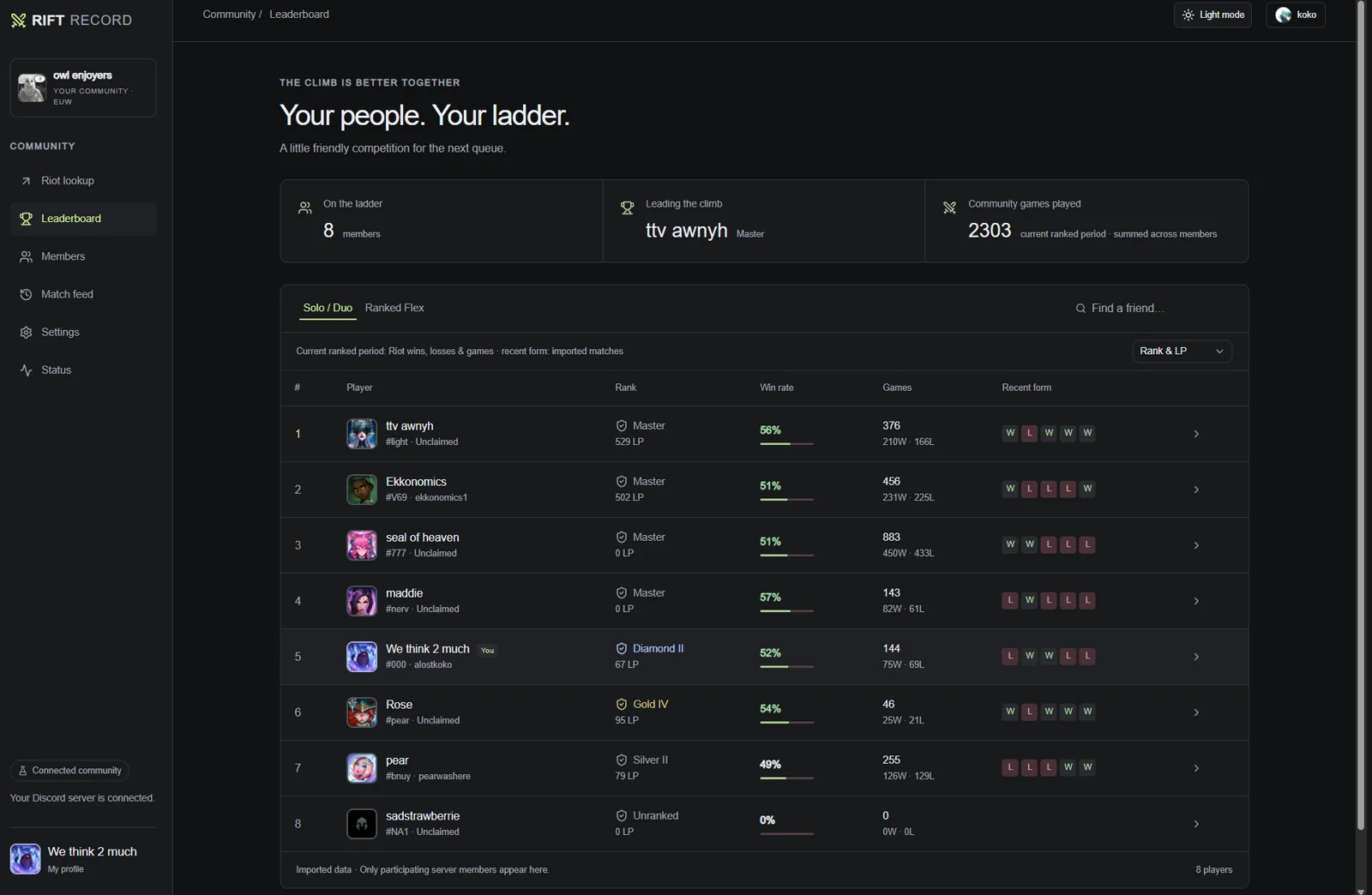1372x895 pixels.
Task: Click the Leaderboard trophy icon in sidebar
Action: pos(26,219)
